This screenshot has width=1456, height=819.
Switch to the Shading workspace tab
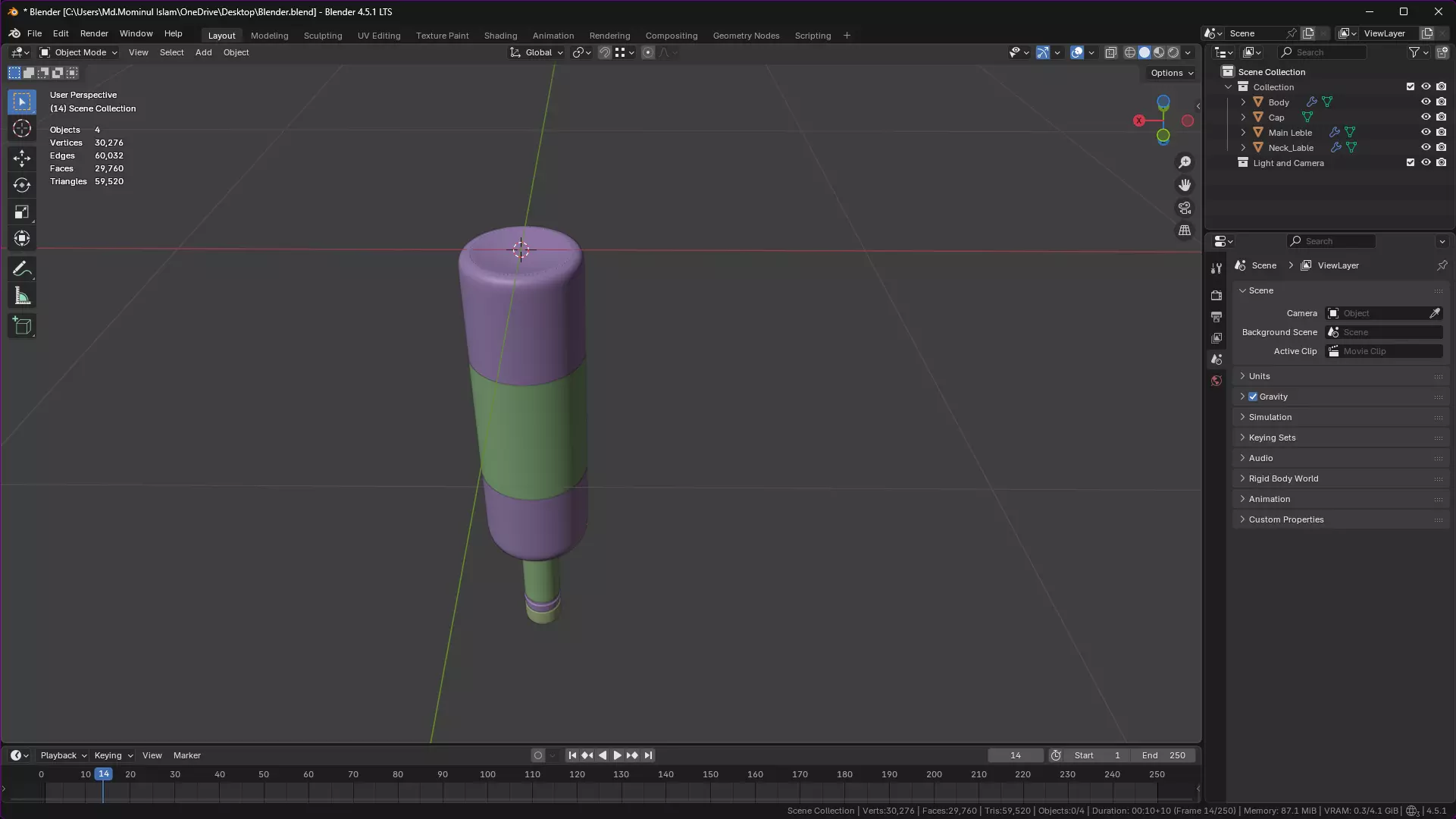(500, 36)
